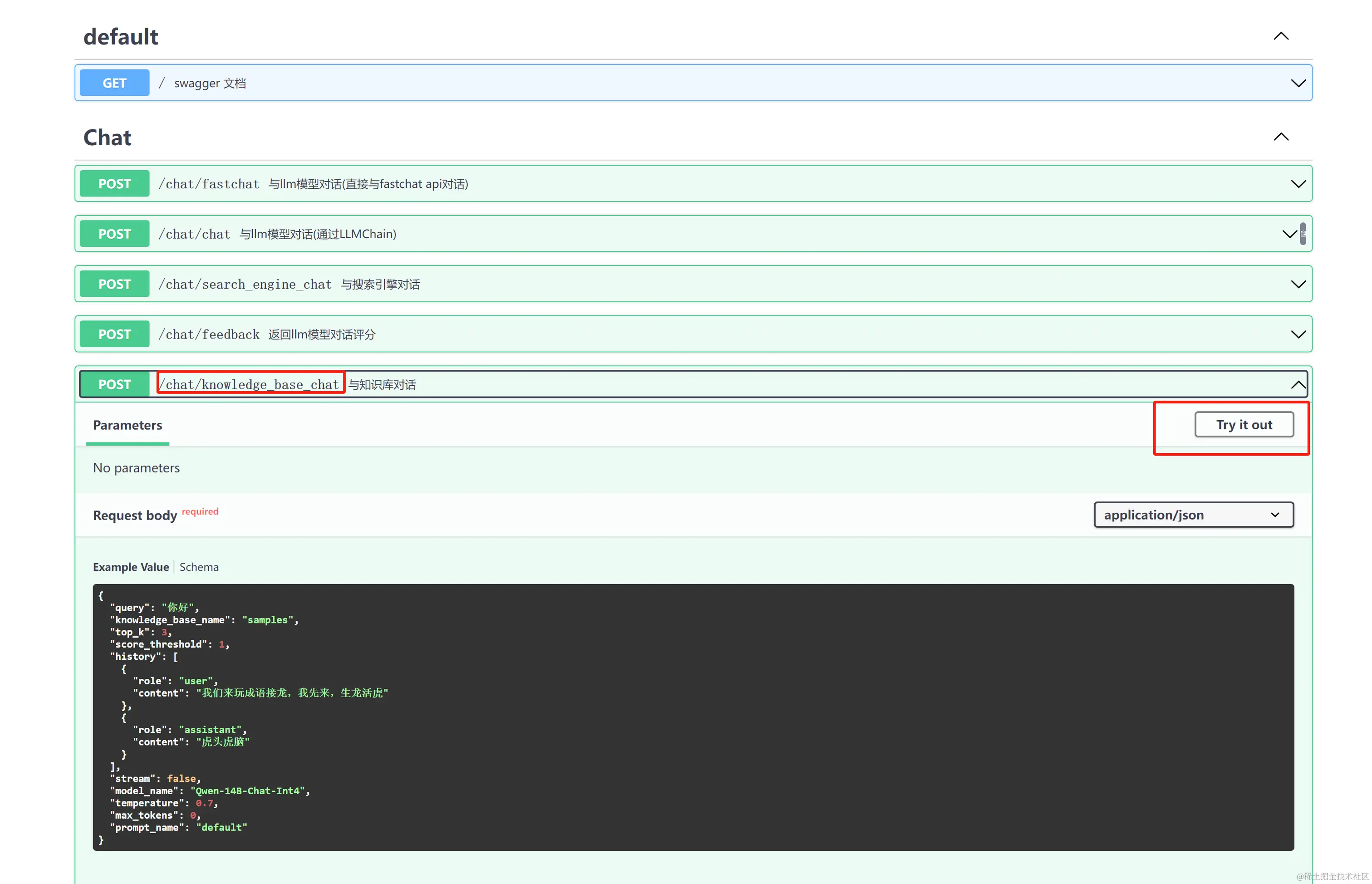Switch to the Schema tab
This screenshot has height=884, width=1372.
tap(199, 567)
